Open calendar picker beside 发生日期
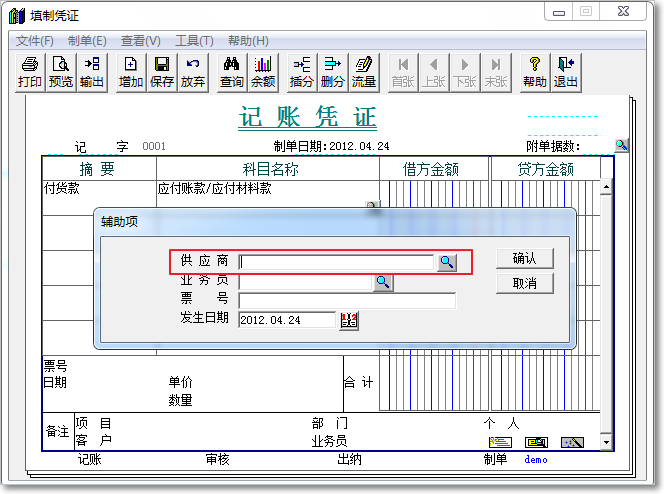Screen dimensions: 664x494 [x=348, y=320]
